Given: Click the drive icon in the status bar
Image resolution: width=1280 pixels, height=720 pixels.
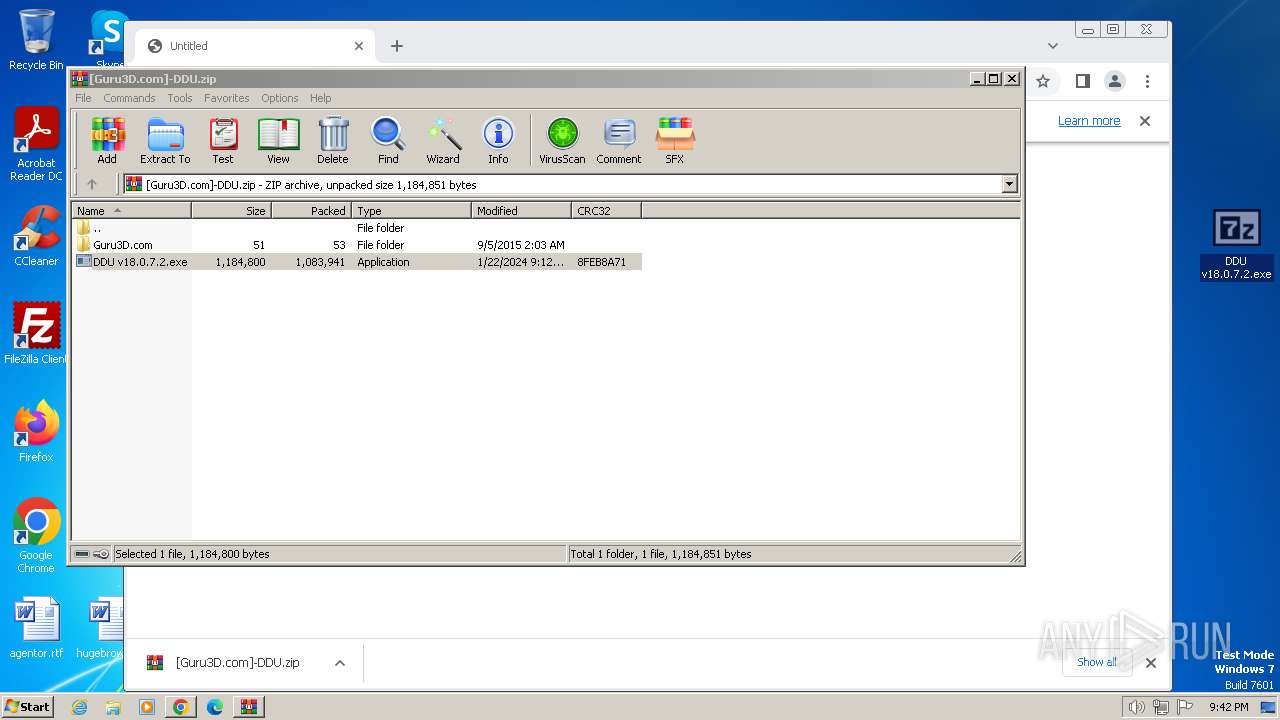Looking at the screenshot, I should tap(82, 553).
